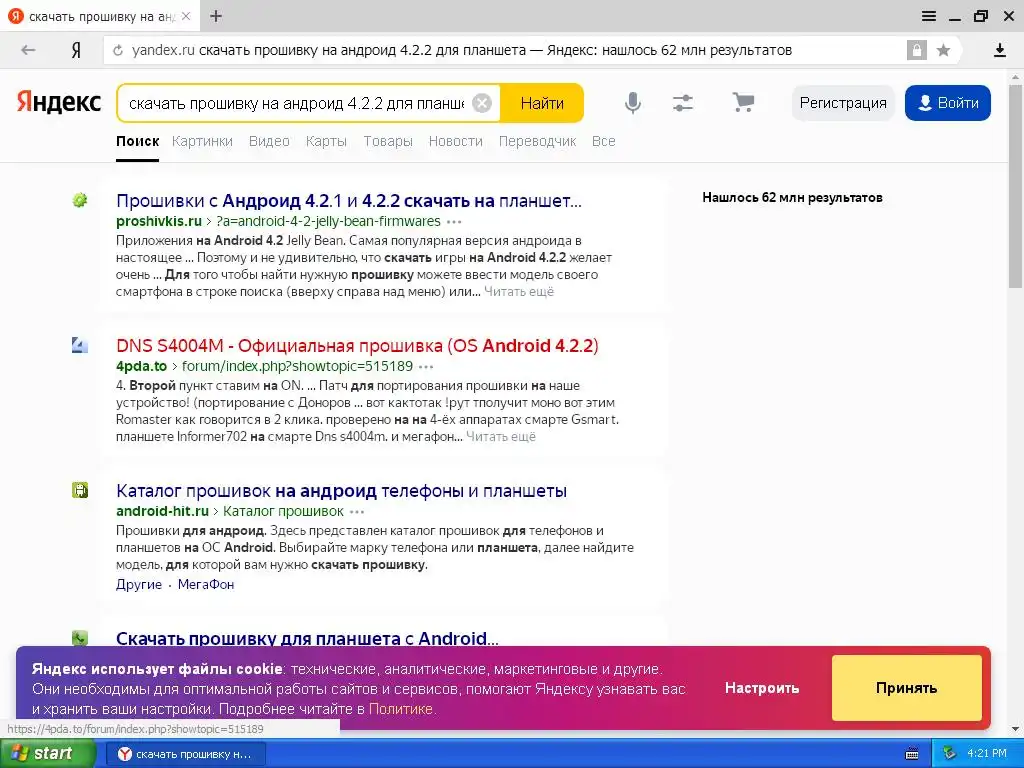Start voice search with microphone icon
This screenshot has height=768, width=1024.
click(632, 103)
